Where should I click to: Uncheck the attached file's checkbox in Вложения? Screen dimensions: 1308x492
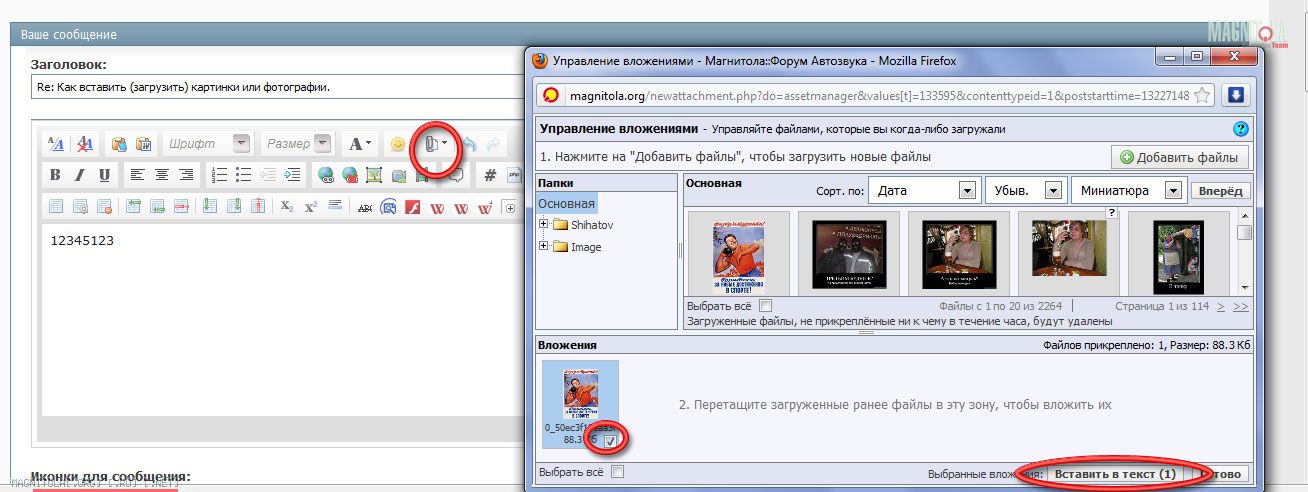610,440
